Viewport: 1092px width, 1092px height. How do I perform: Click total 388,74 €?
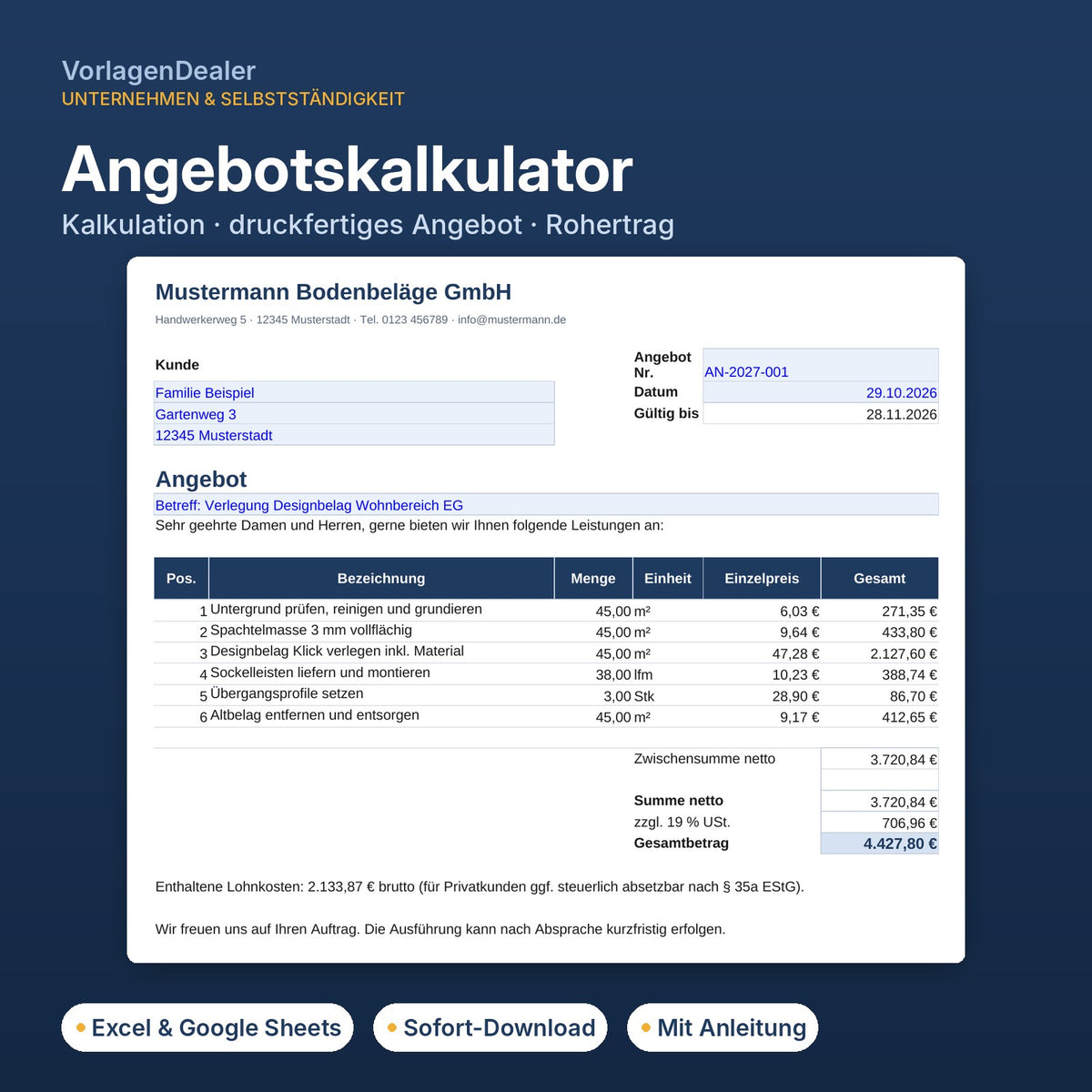coord(909,675)
